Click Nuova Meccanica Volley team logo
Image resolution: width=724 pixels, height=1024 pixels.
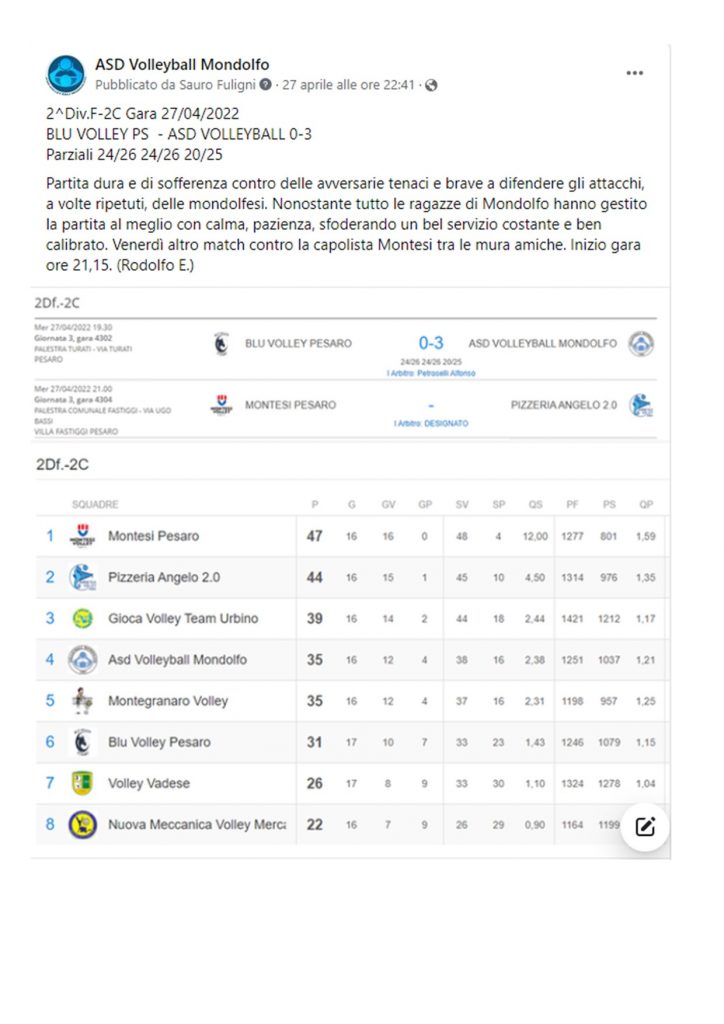pos(82,824)
